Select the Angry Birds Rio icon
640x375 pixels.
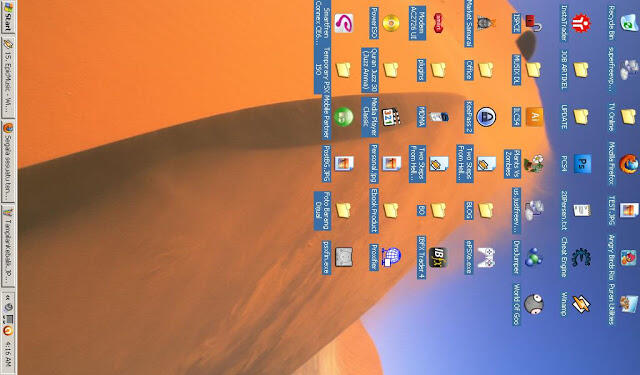point(629,257)
